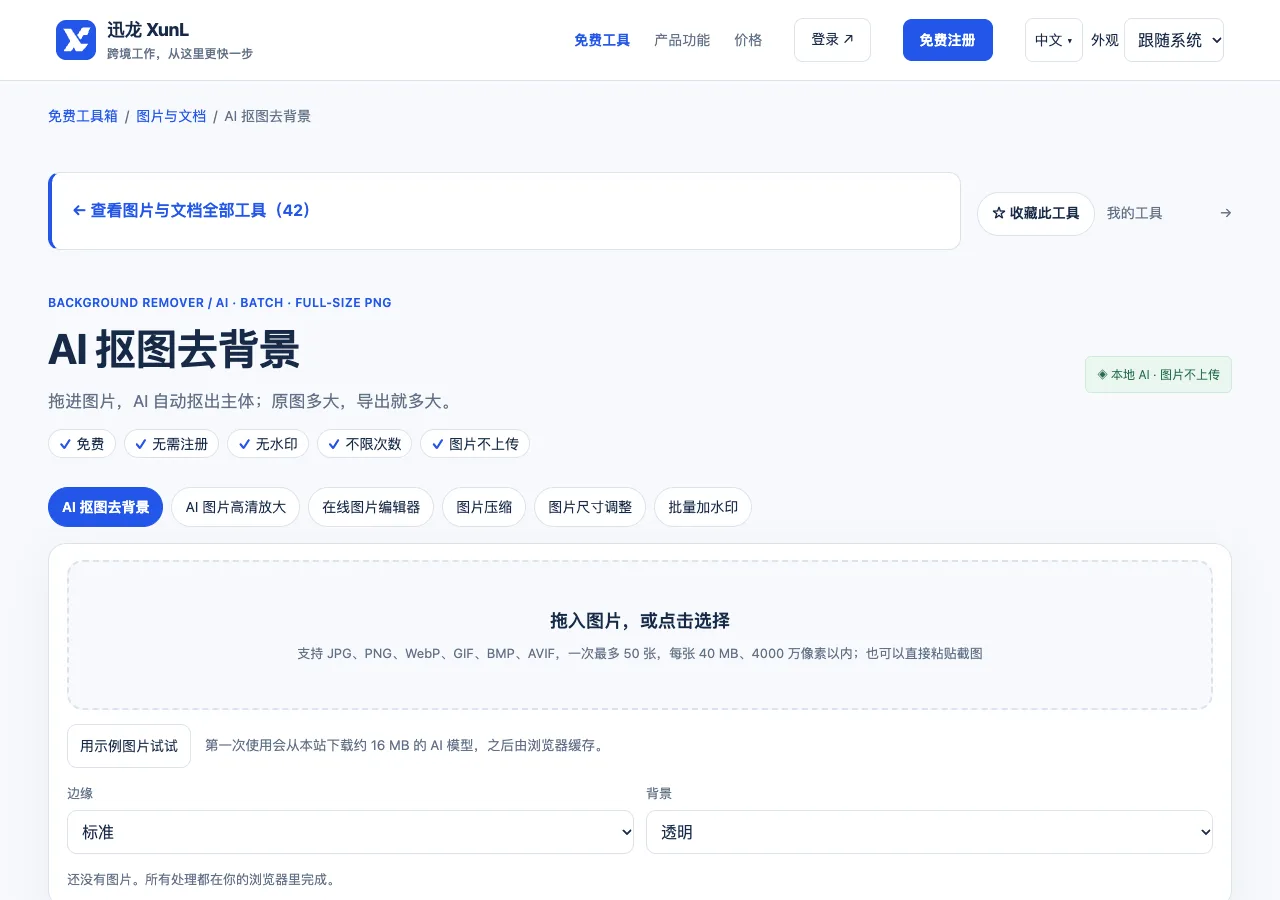The width and height of the screenshot is (1280, 900).
Task: Switch to the AI 图片高清放大 tab
Action: pos(236,507)
